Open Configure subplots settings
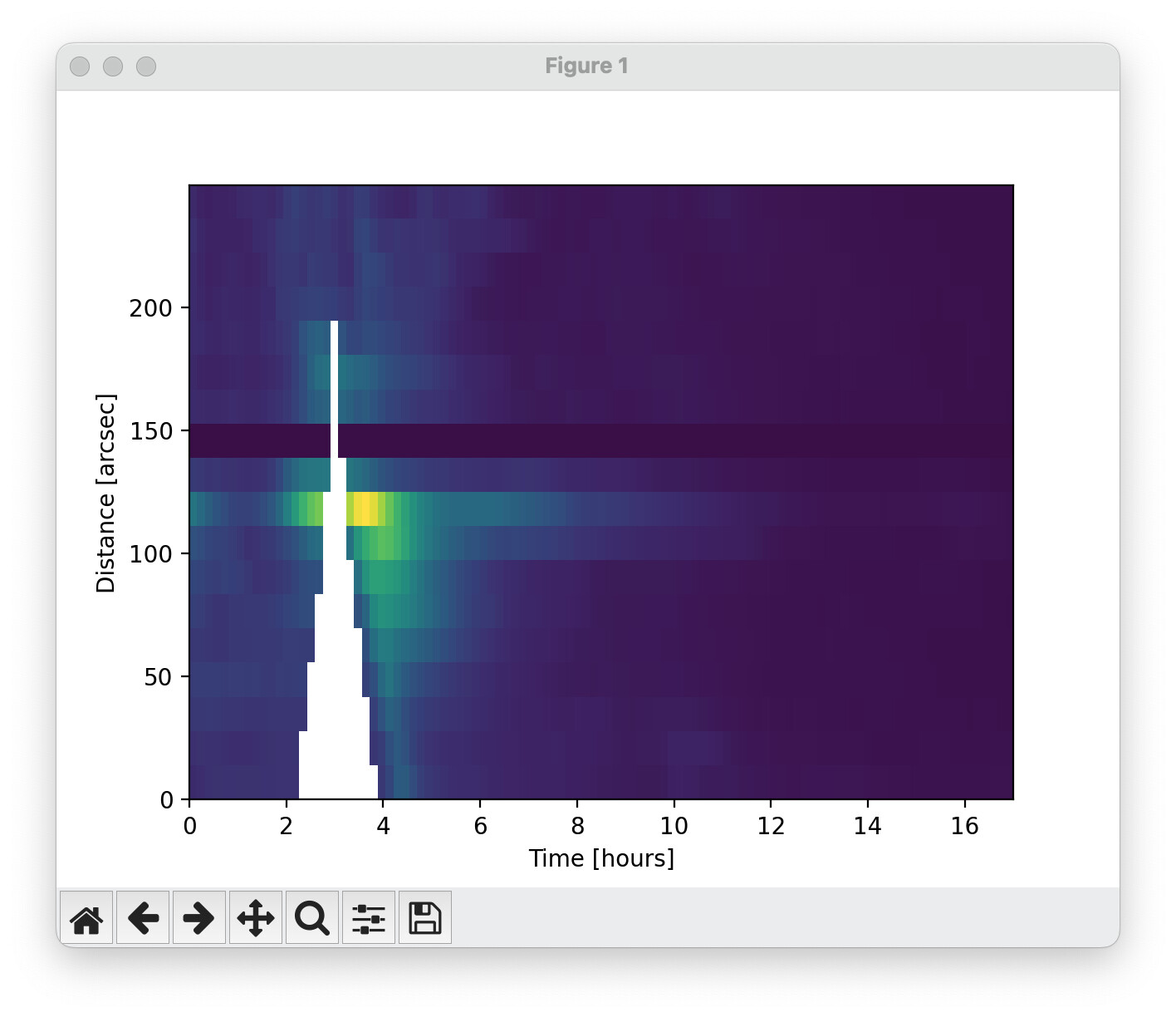Screen dimensions: 1176x1017 [x=369, y=918]
